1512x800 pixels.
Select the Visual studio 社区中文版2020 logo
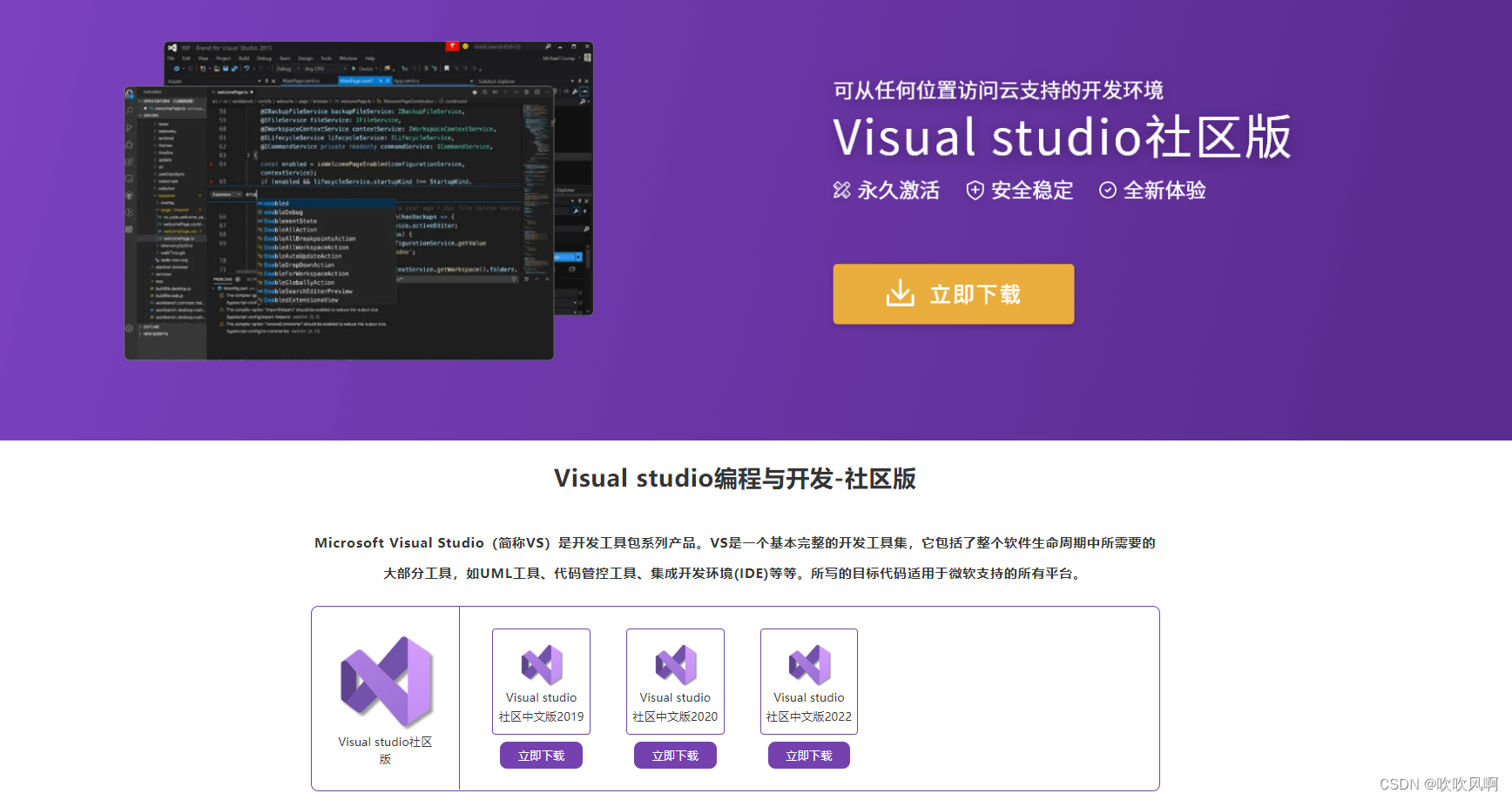[x=676, y=665]
